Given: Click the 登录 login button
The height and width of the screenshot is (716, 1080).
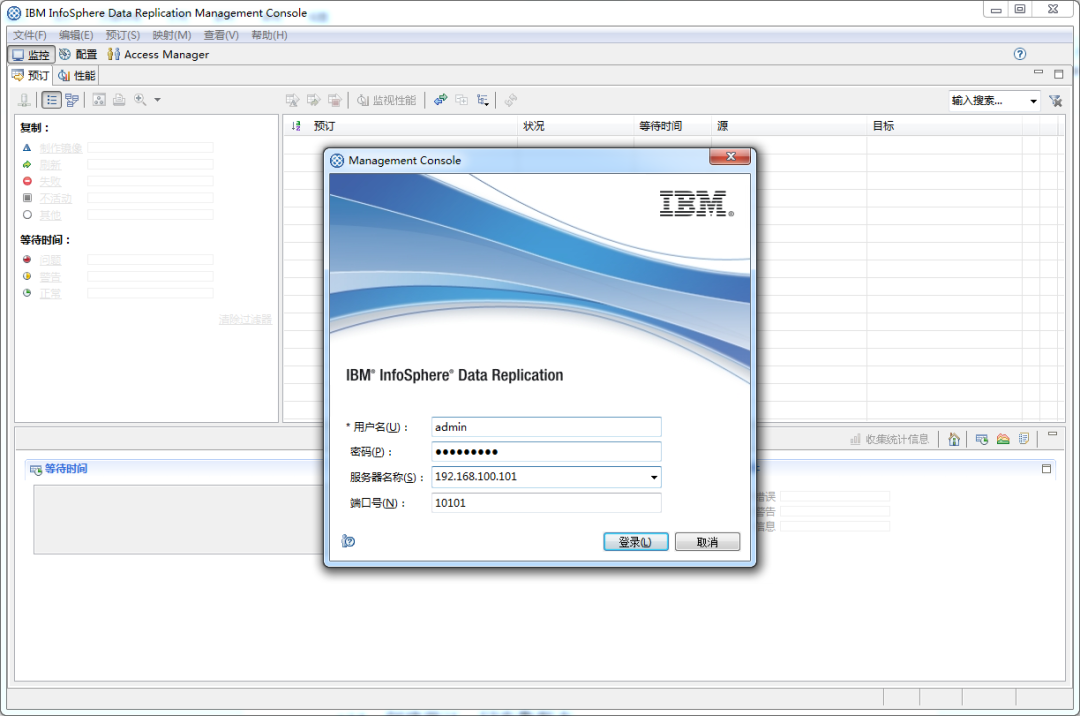Looking at the screenshot, I should (636, 542).
